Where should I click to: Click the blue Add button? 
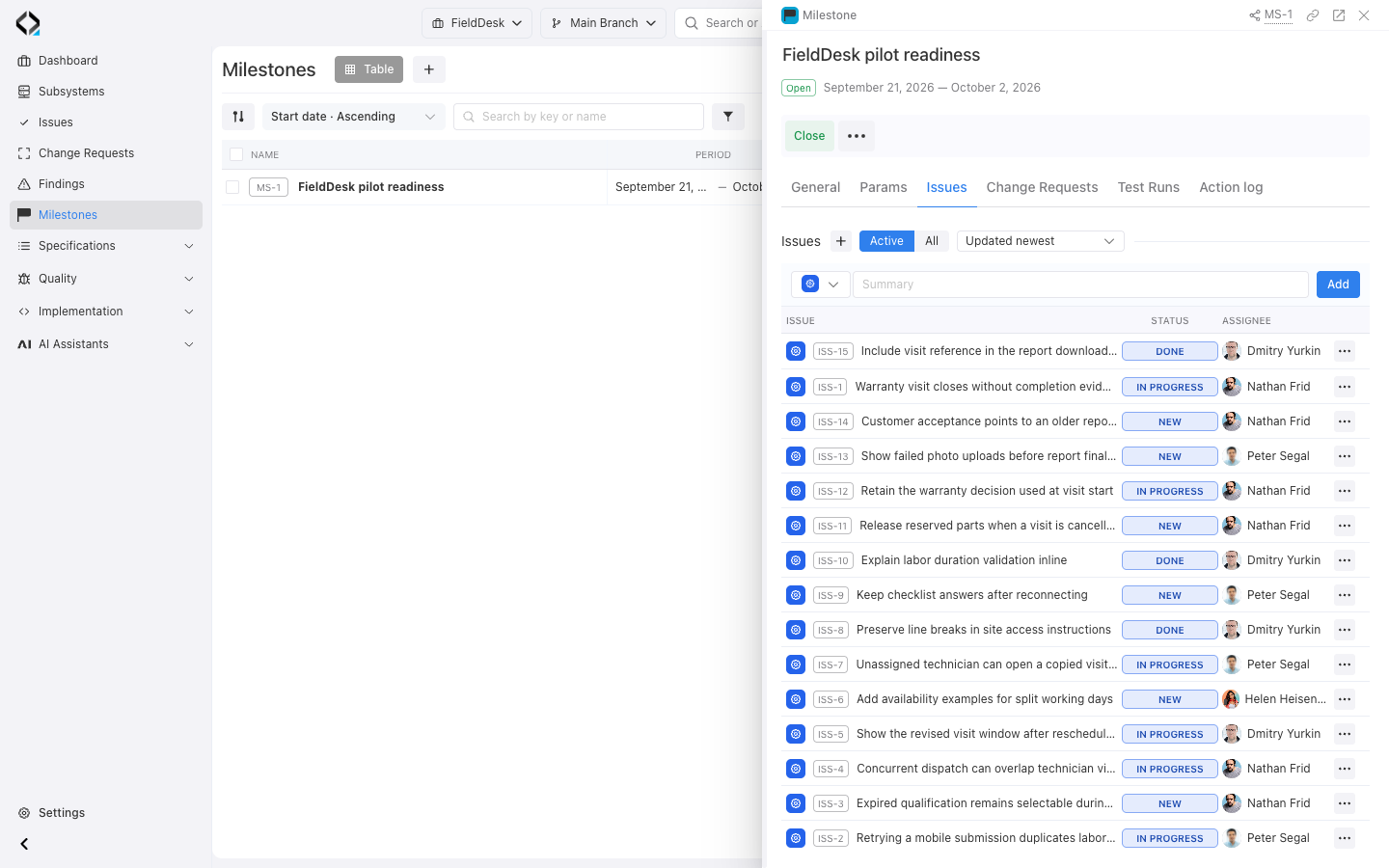[x=1338, y=285]
